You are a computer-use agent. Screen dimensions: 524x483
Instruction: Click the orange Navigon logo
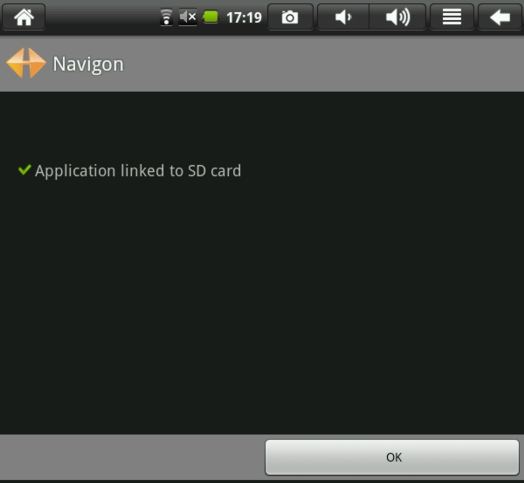[x=26, y=63]
